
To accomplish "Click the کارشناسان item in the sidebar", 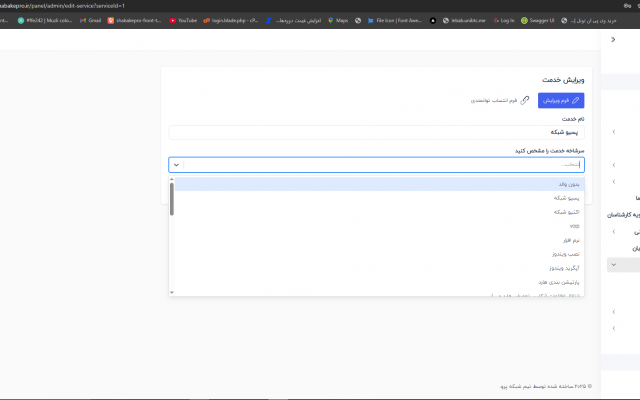I will point(624,215).
